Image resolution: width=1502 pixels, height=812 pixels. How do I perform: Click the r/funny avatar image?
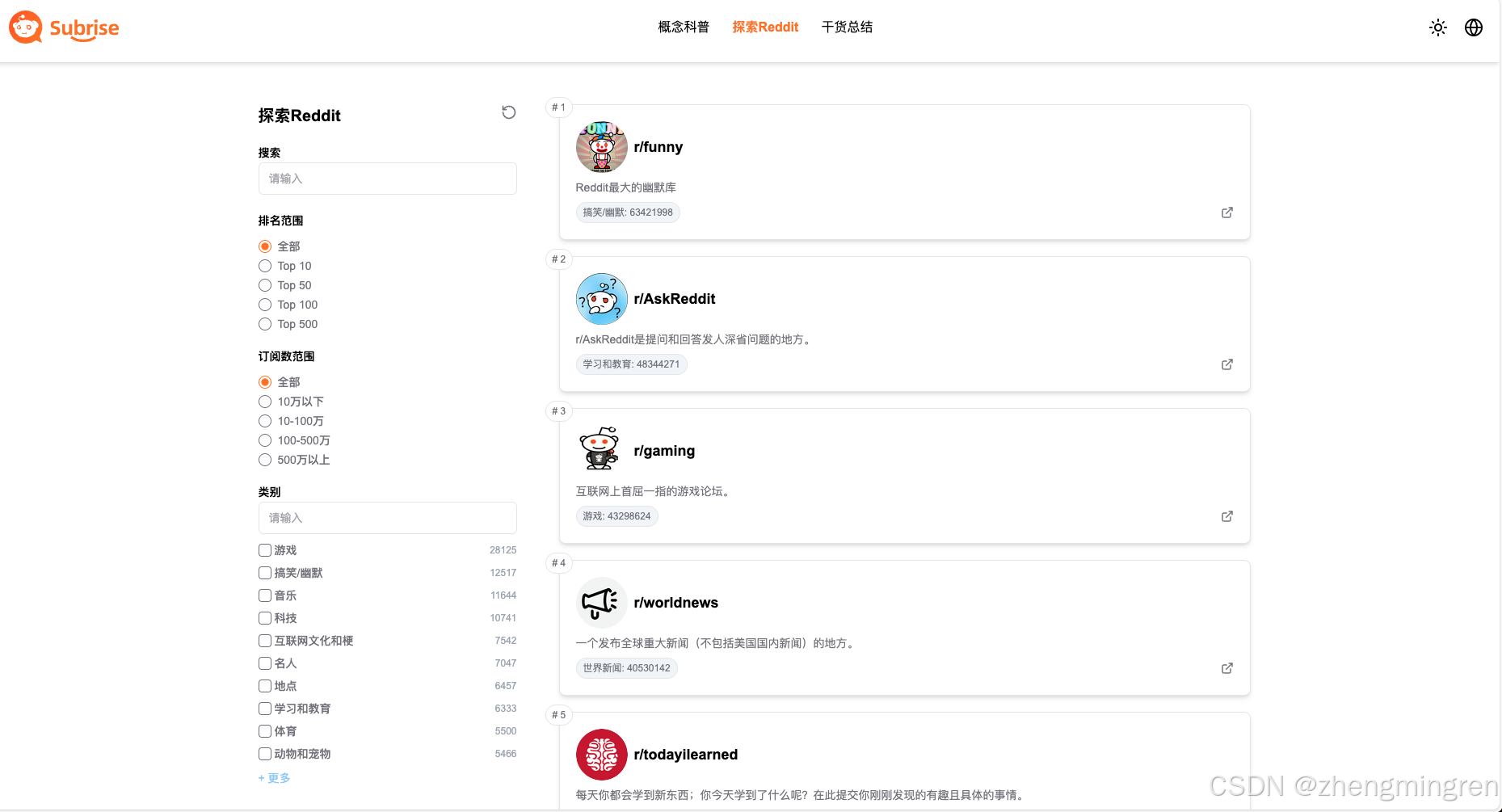pos(601,147)
